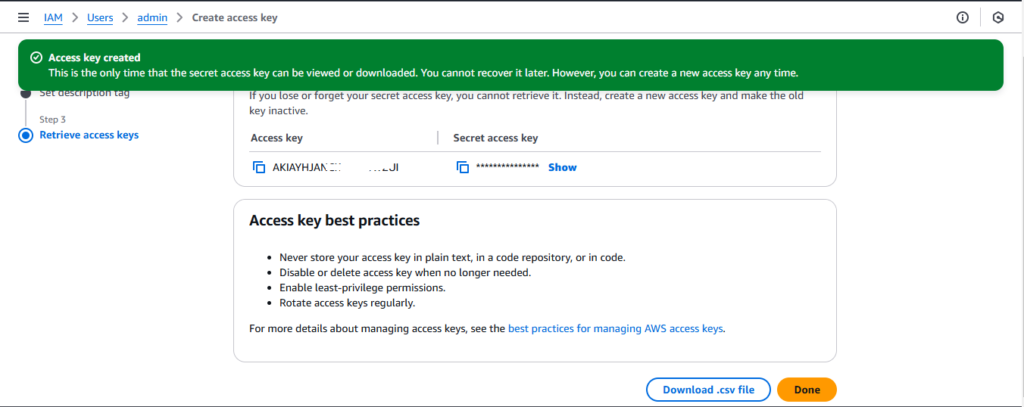
Task: Click the Done button
Action: point(807,390)
